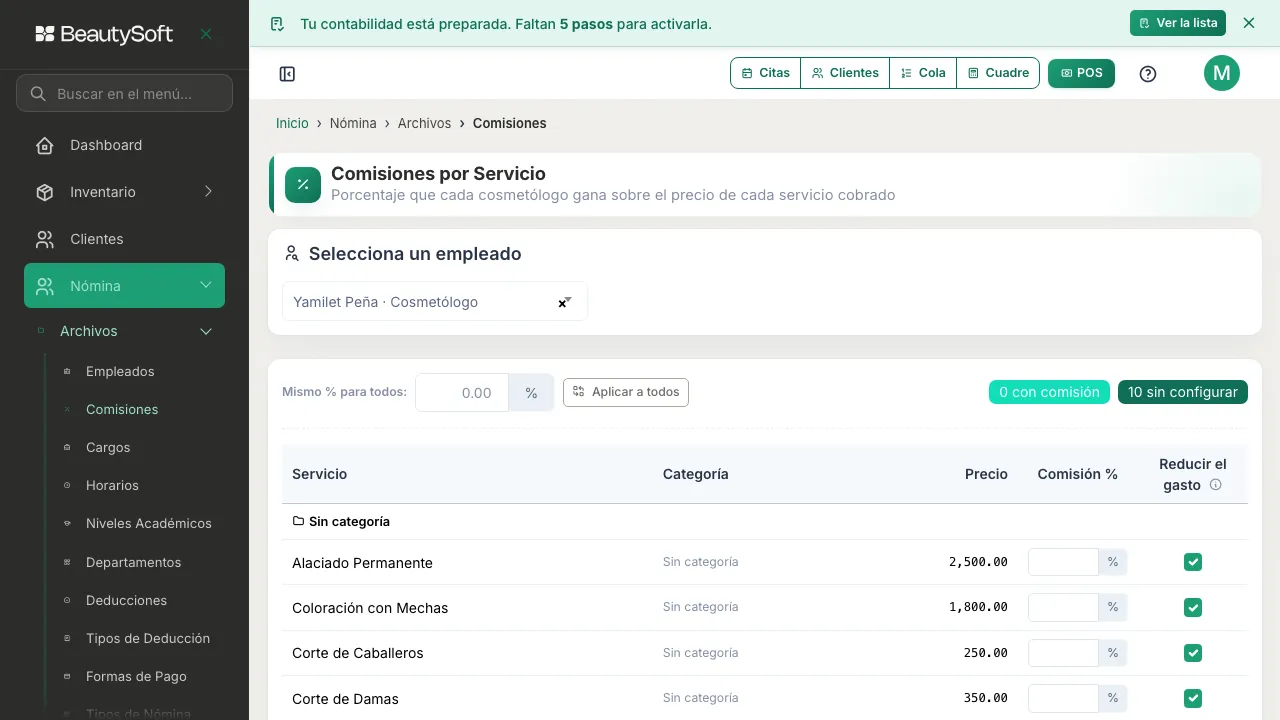Expand the Inventario submenu chevron
Screen dimensions: 1280x720
click(208, 192)
